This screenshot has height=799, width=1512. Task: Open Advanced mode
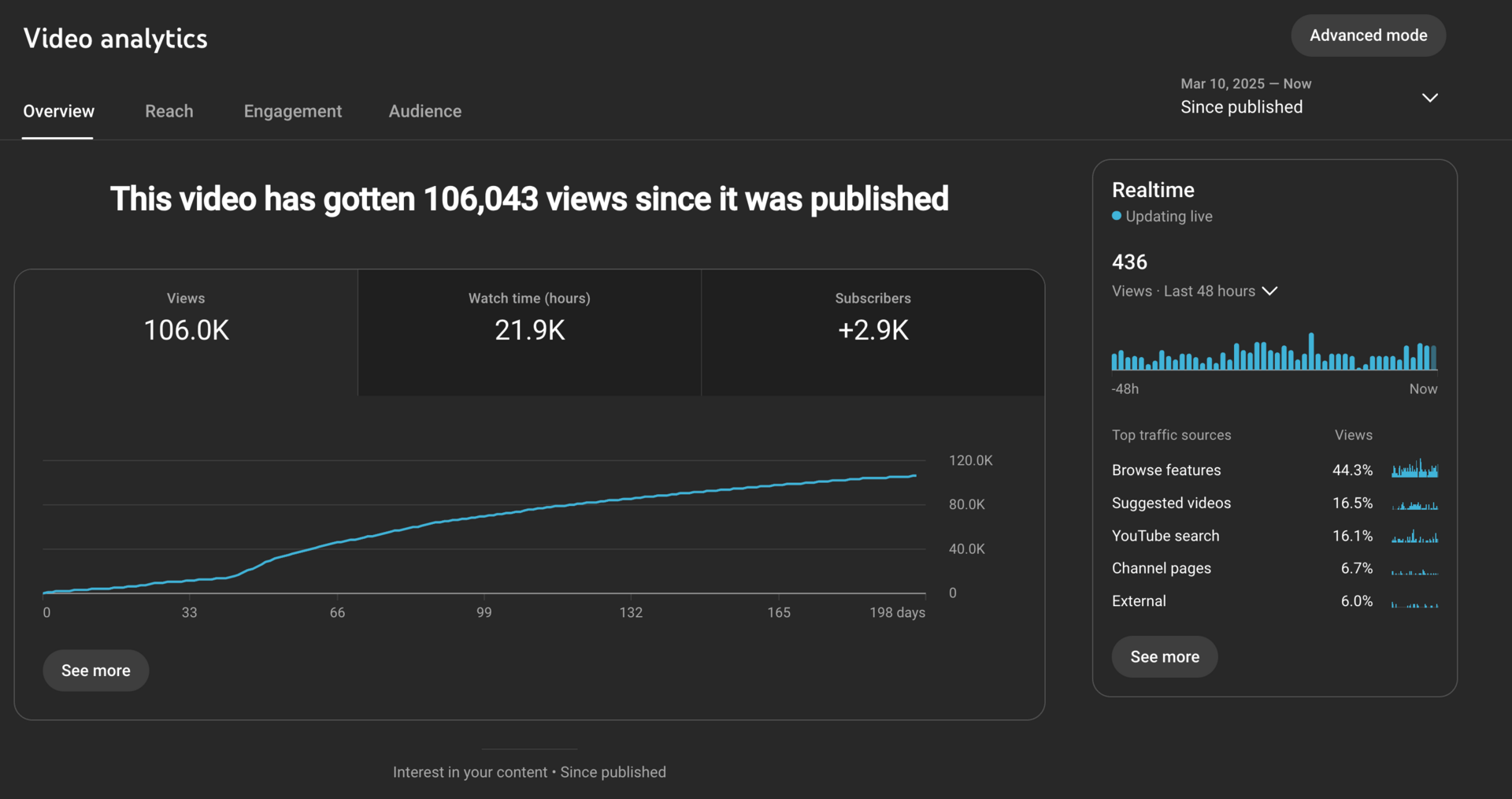tap(1368, 35)
